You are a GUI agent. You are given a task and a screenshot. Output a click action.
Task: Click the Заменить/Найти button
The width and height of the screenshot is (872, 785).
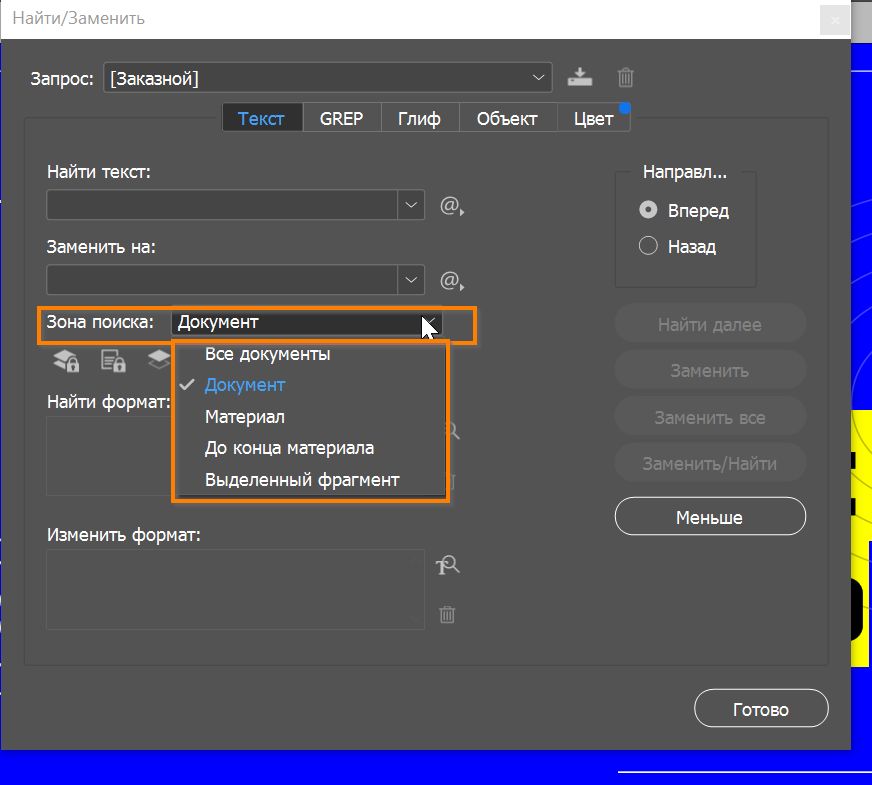tap(710, 463)
